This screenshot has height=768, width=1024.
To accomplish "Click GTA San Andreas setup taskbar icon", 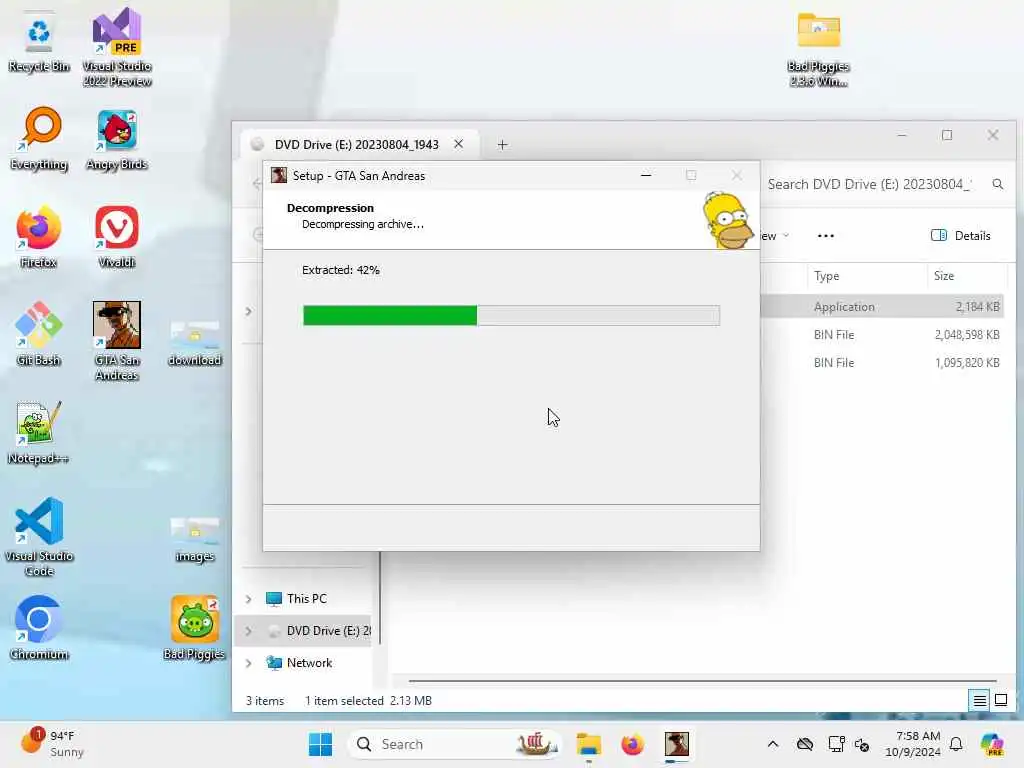I will tap(677, 744).
